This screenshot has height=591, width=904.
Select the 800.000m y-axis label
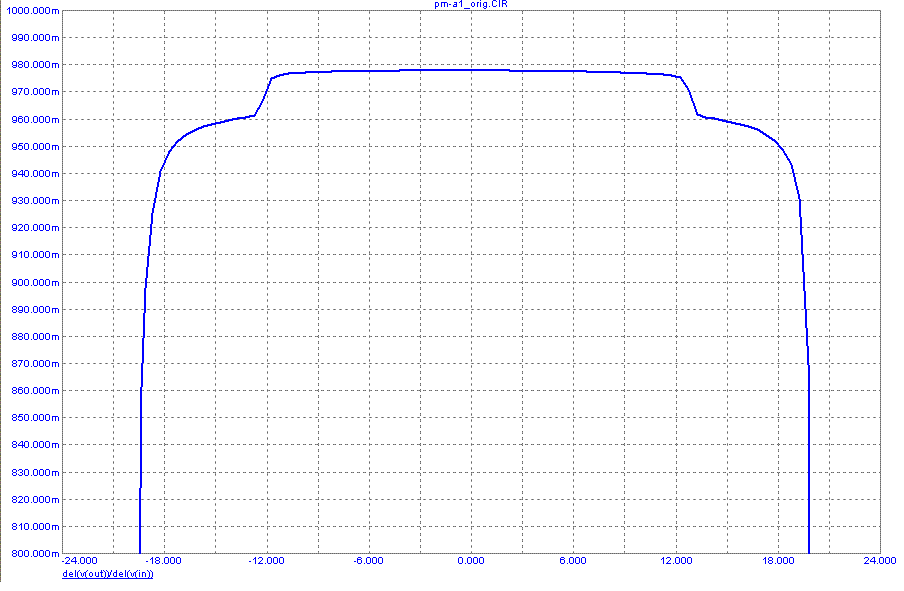pos(35,554)
